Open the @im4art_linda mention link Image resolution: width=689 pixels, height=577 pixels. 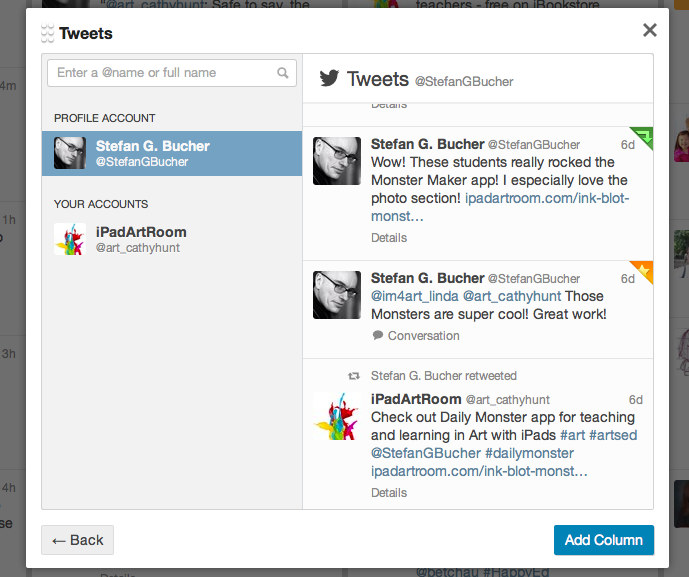pyautogui.click(x=415, y=296)
